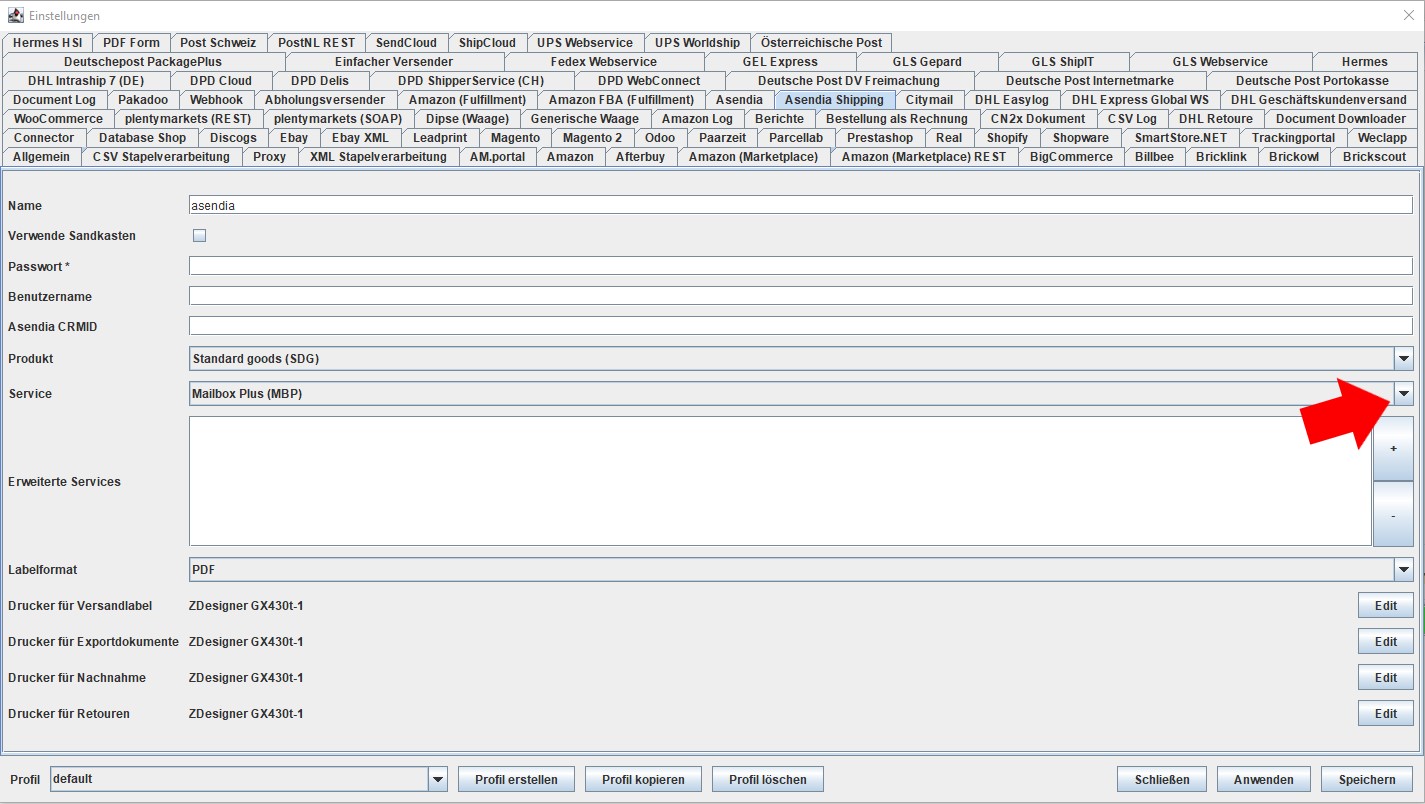The height and width of the screenshot is (804, 1425).
Task: Edit the Drucker für Versandlabel printer
Action: [1386, 606]
